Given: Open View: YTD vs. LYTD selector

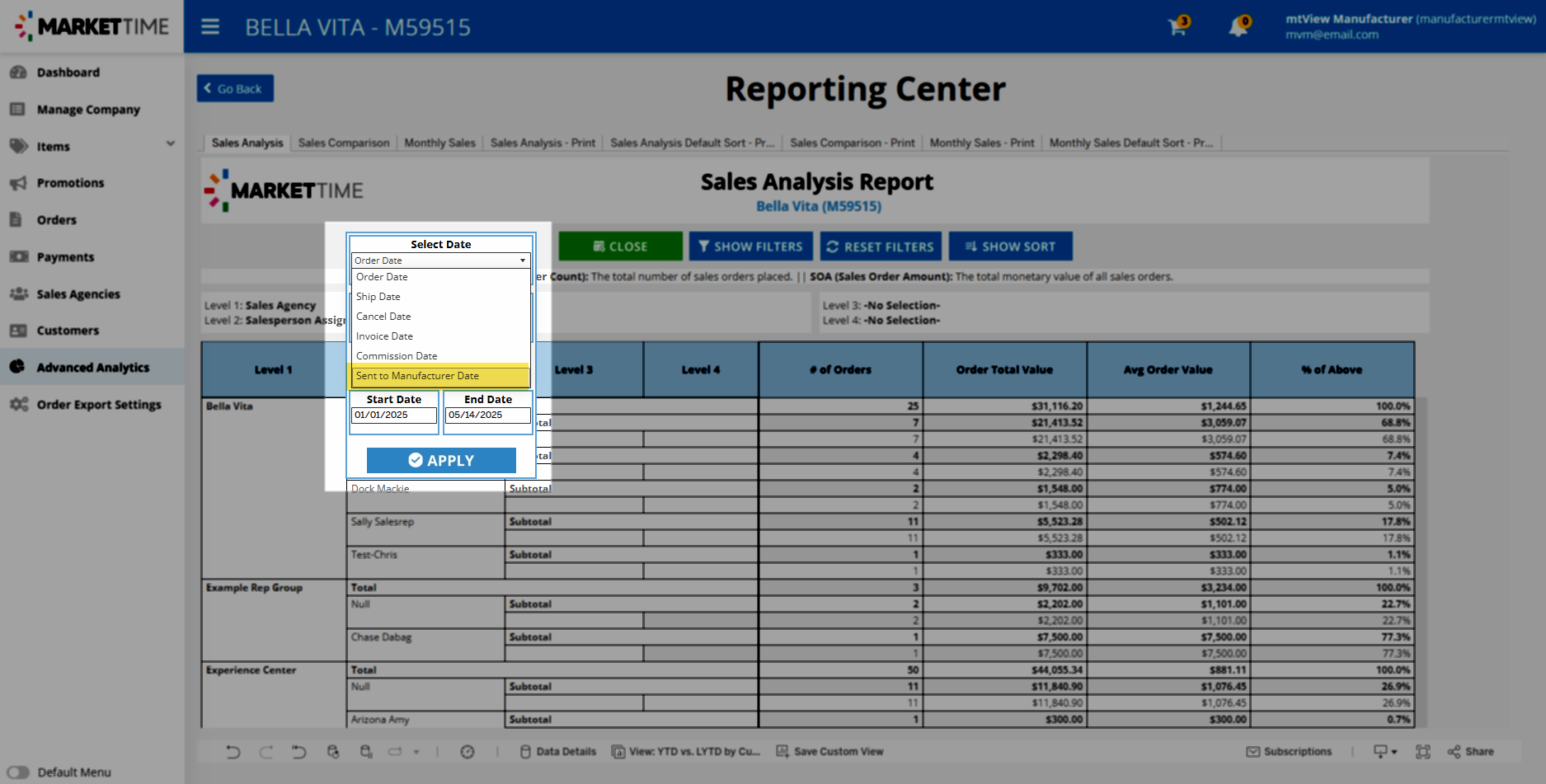Looking at the screenshot, I should click(x=686, y=752).
